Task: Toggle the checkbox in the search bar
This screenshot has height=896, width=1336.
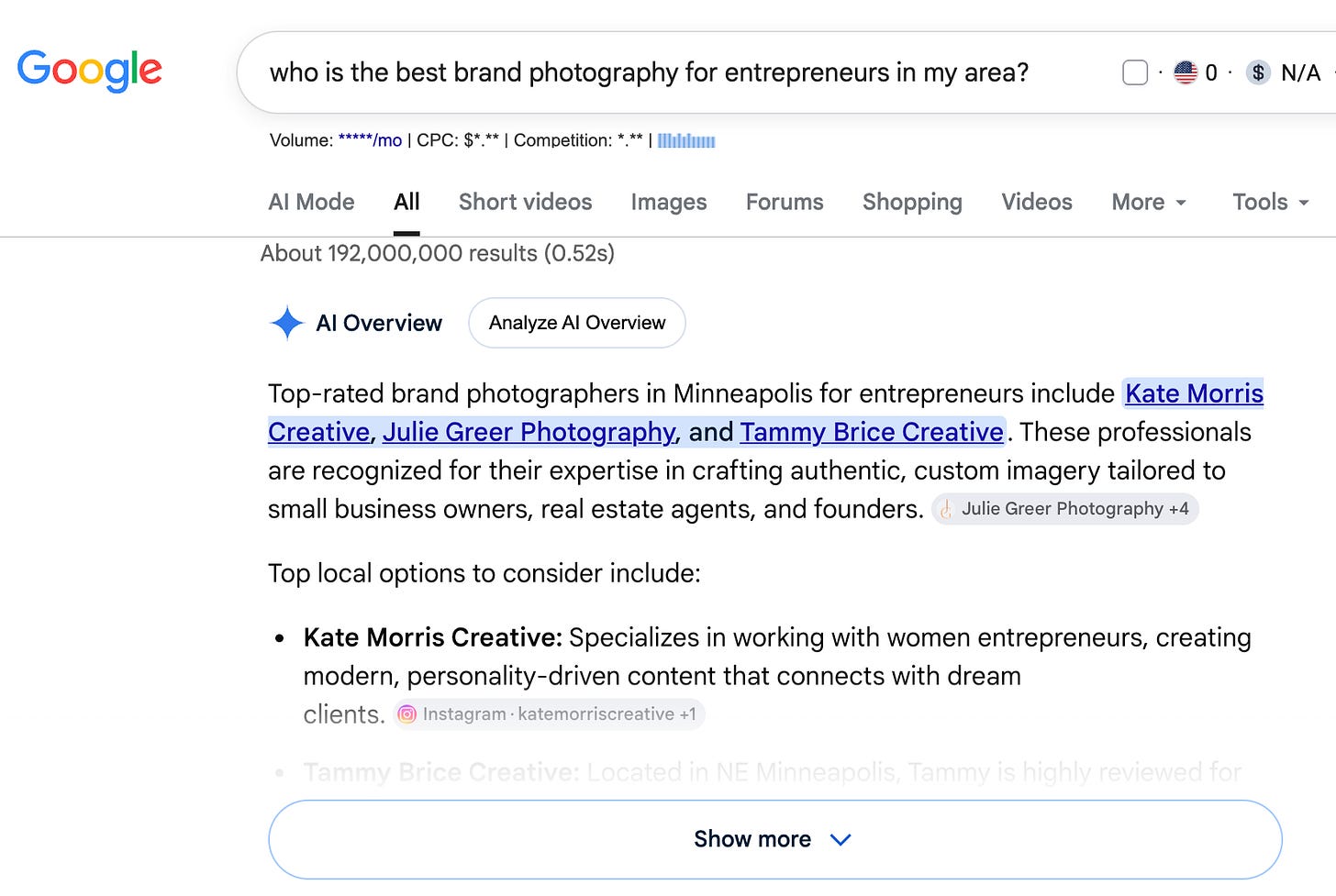Action: point(1135,72)
